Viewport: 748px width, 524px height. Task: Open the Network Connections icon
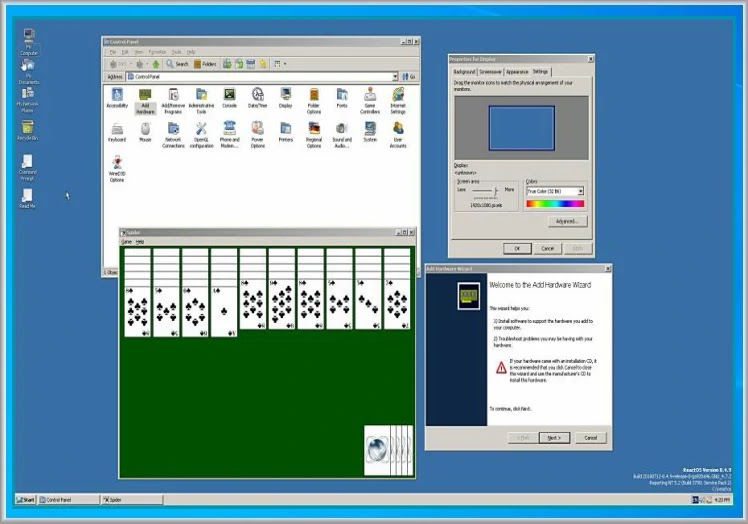[x=173, y=135]
